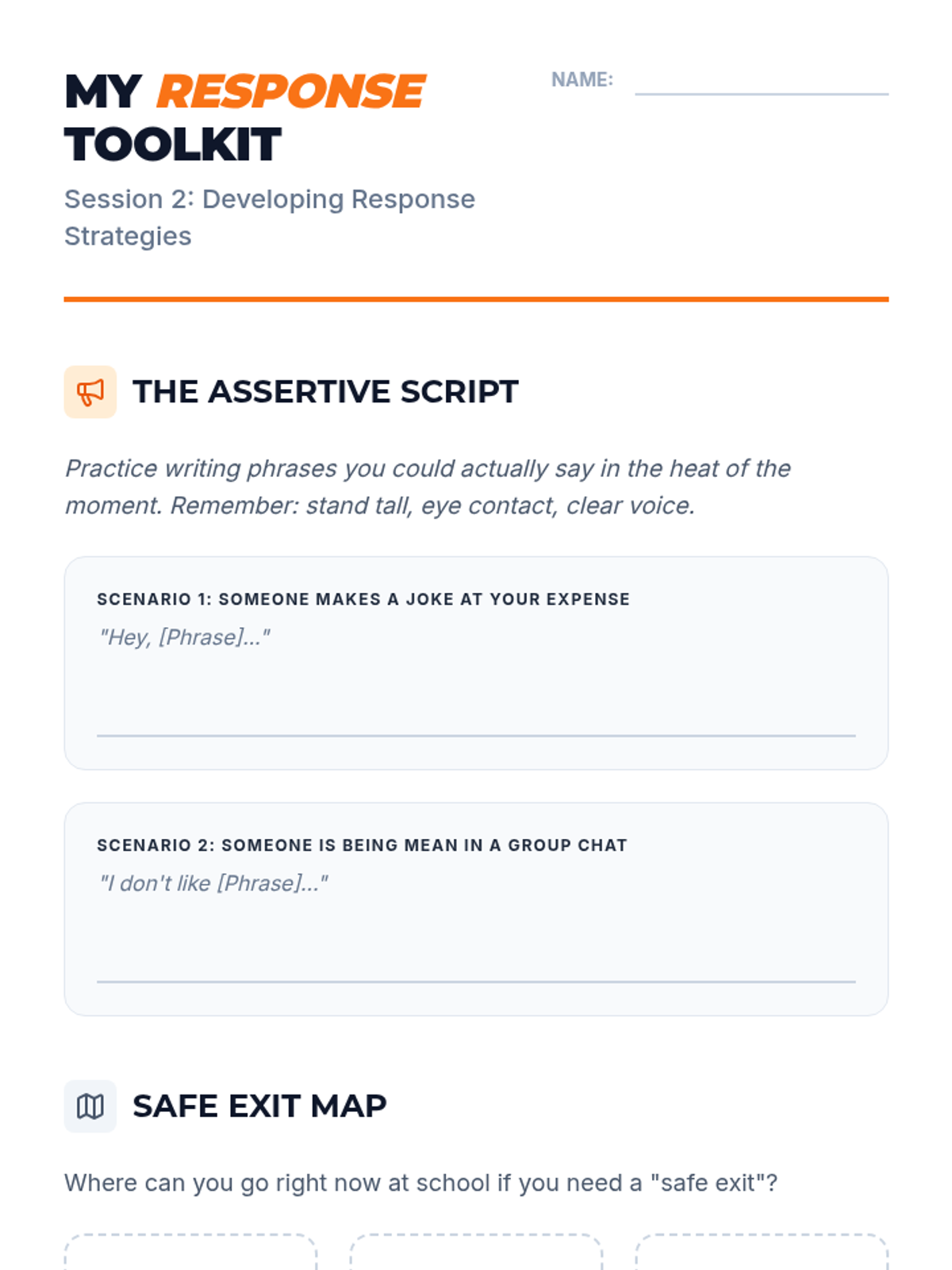Select the Scenario 2 group chat heading label
The height and width of the screenshot is (1270, 952).
click(x=362, y=845)
